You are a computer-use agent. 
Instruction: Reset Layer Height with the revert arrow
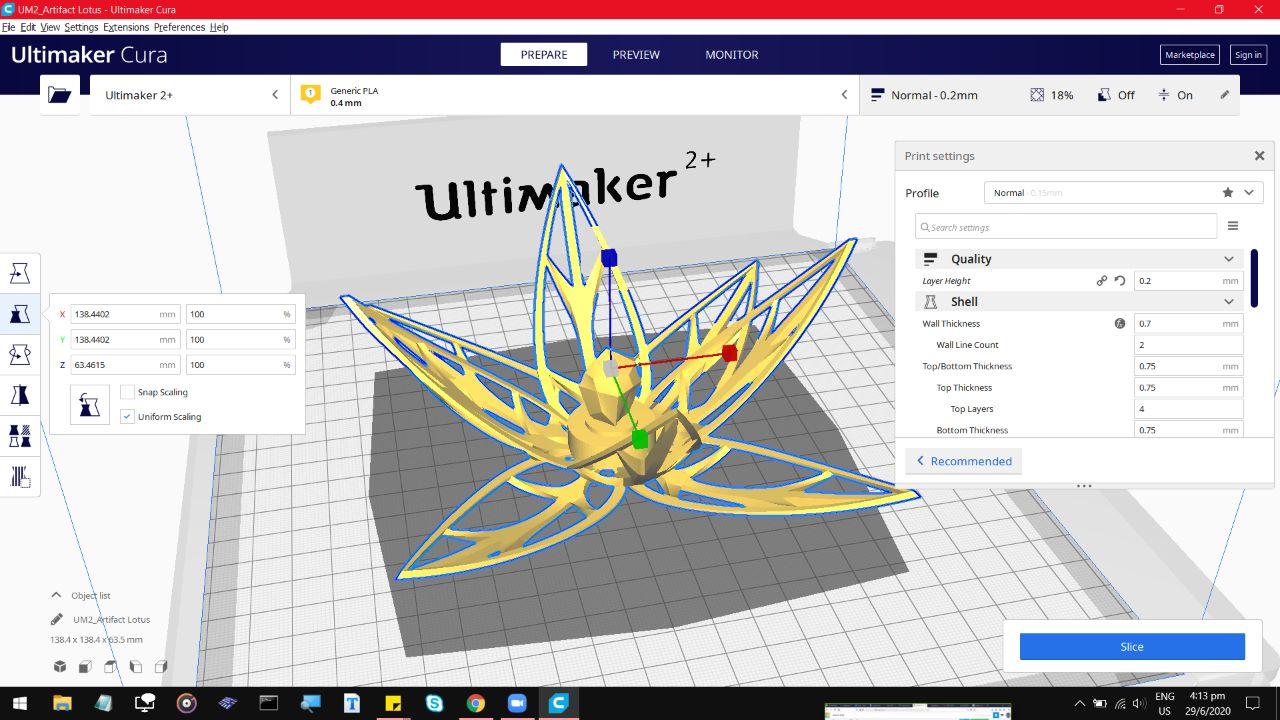coord(1120,281)
